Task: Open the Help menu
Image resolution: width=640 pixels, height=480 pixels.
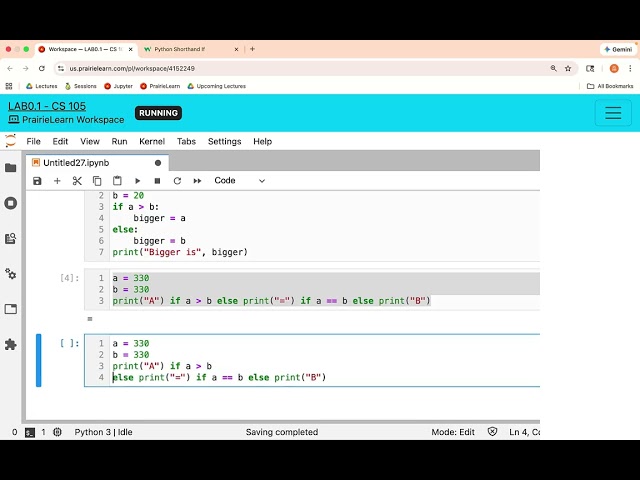Action: [262, 141]
